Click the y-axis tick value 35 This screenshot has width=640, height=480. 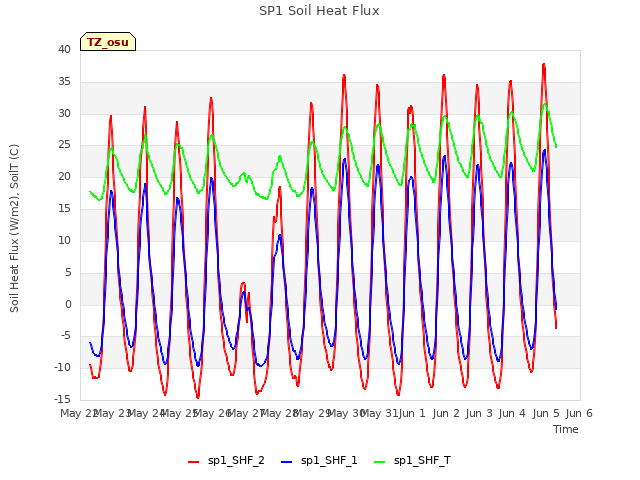pyautogui.click(x=64, y=81)
